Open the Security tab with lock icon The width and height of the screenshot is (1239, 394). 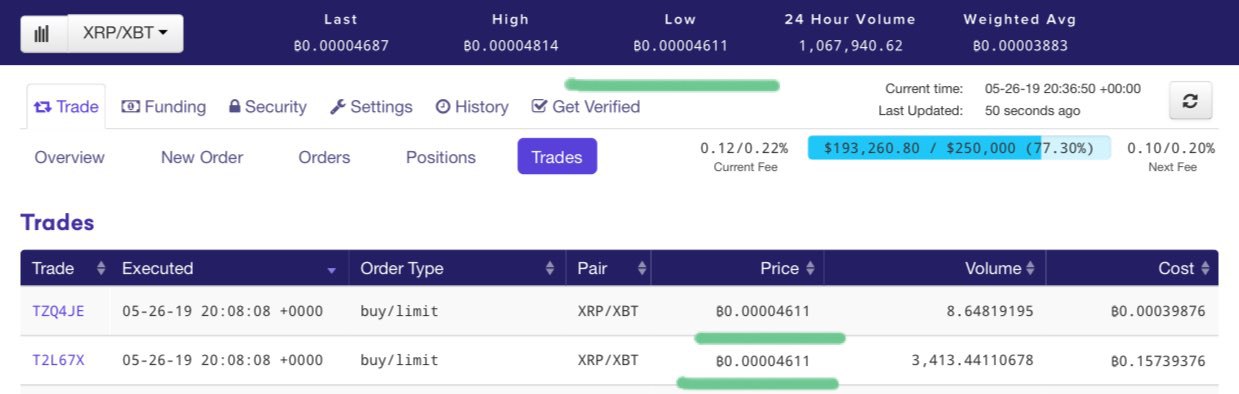pos(267,107)
